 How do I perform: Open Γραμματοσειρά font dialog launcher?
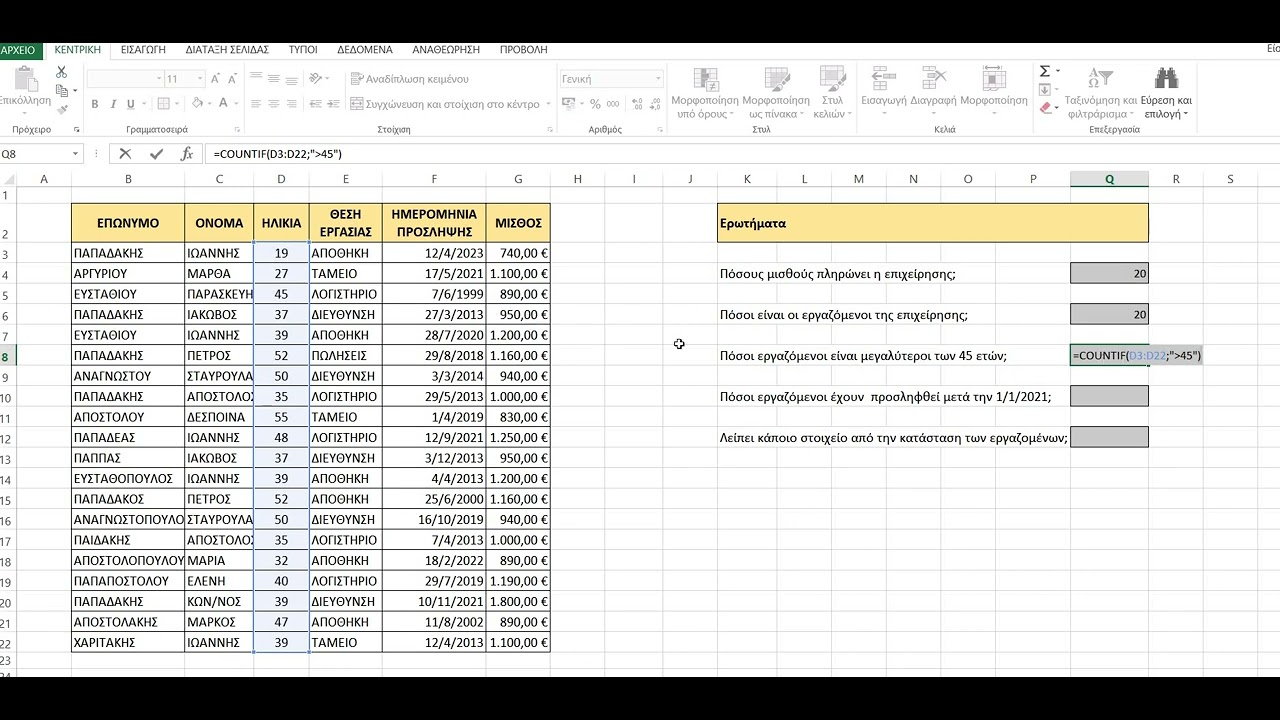tap(237, 130)
